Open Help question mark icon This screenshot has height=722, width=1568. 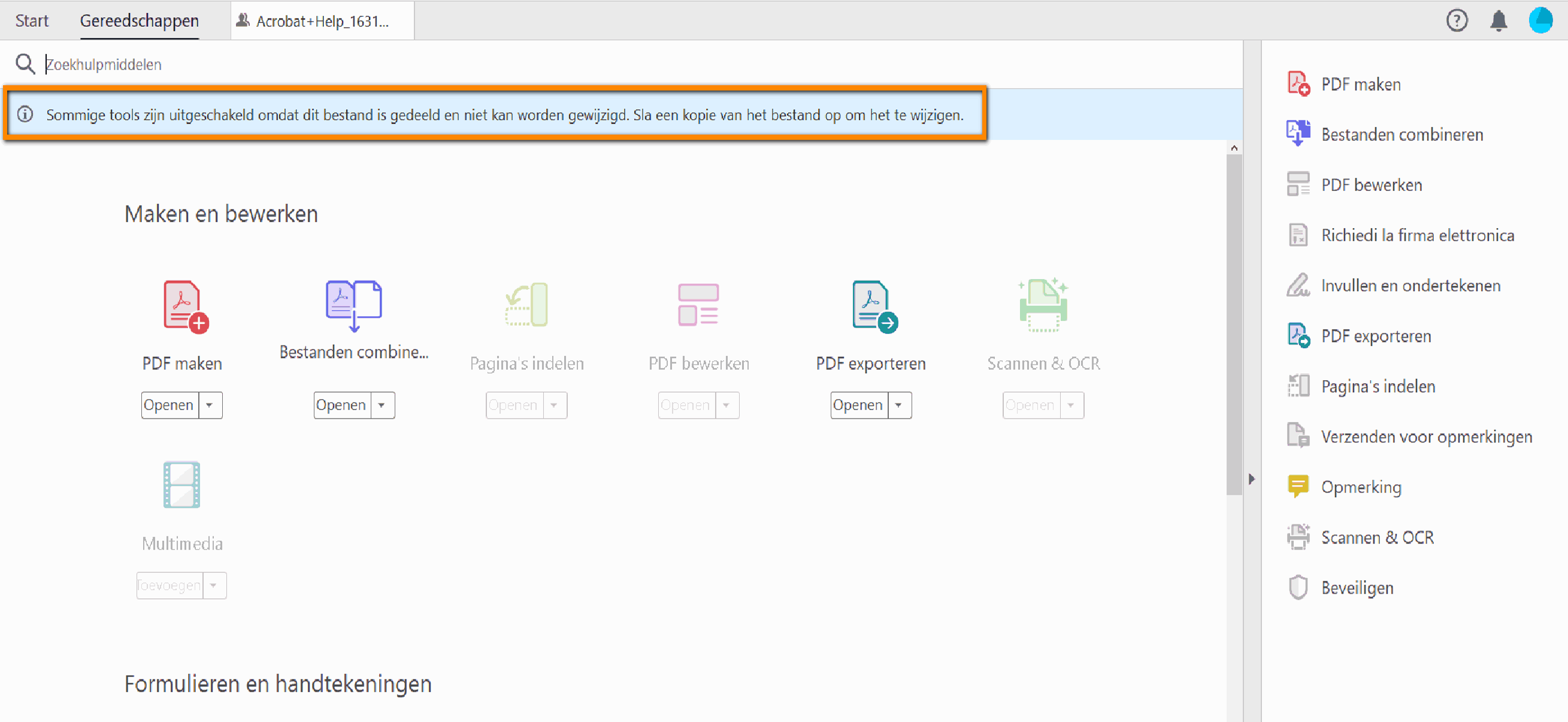click(x=1456, y=21)
